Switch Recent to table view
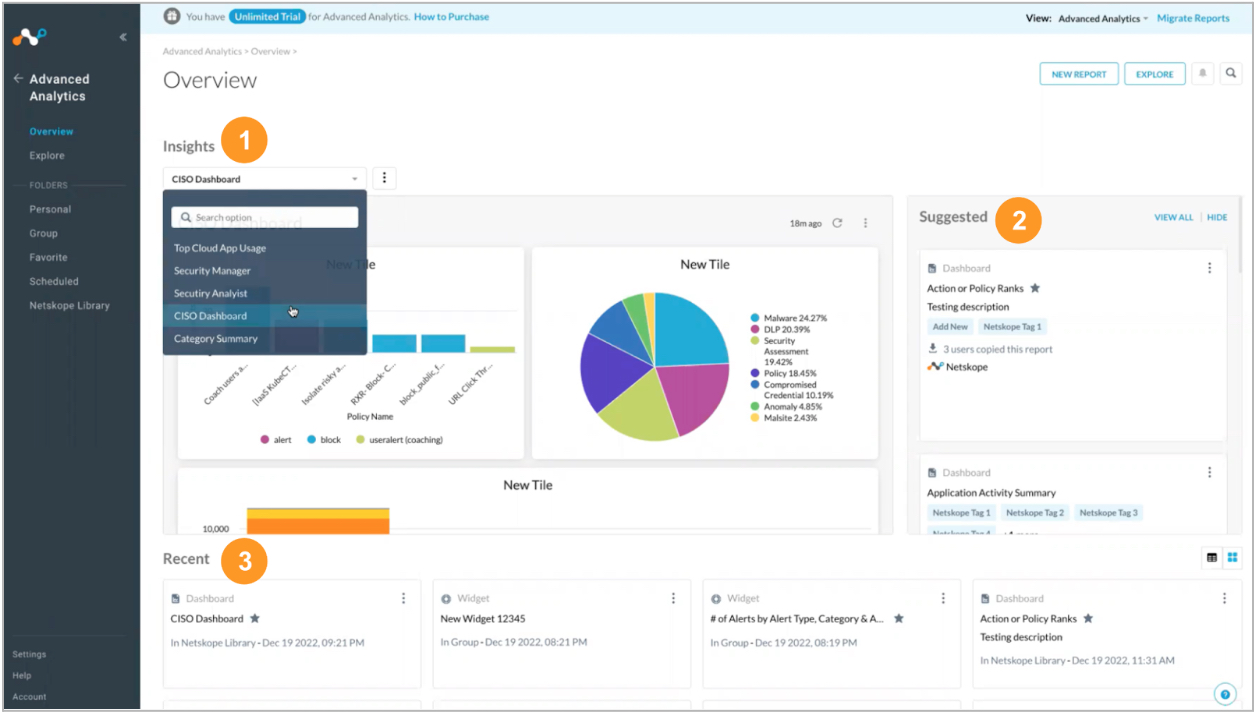The height and width of the screenshot is (714, 1256). click(1212, 558)
